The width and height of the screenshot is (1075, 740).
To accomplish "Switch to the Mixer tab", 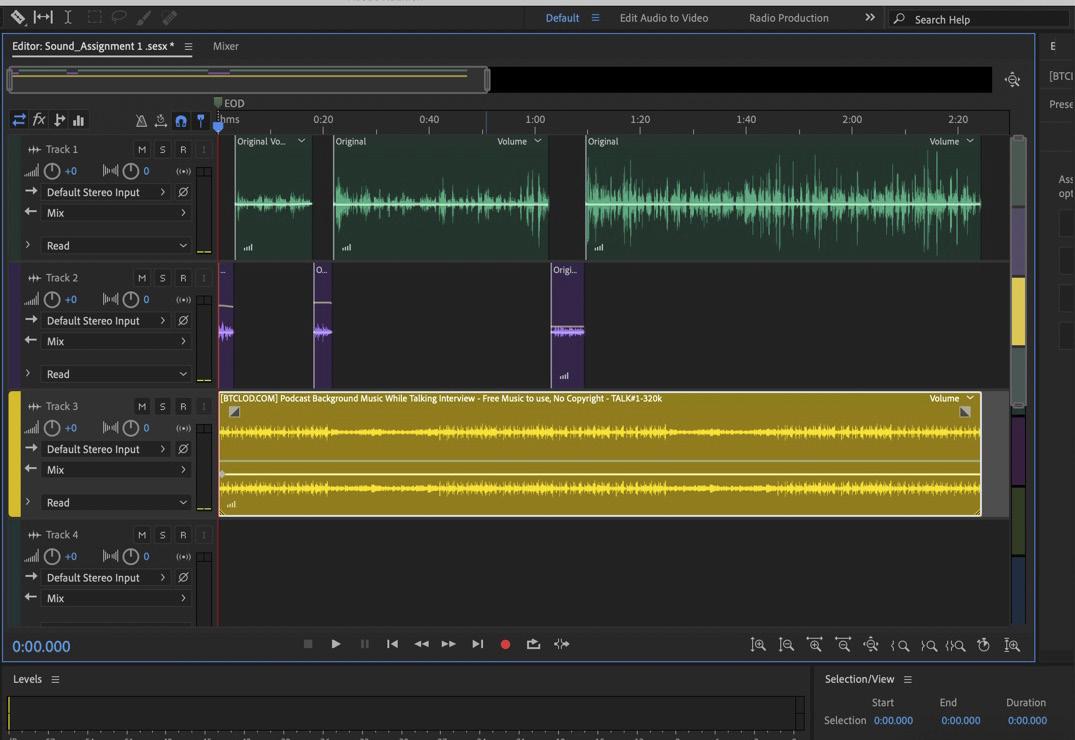I will tap(225, 46).
